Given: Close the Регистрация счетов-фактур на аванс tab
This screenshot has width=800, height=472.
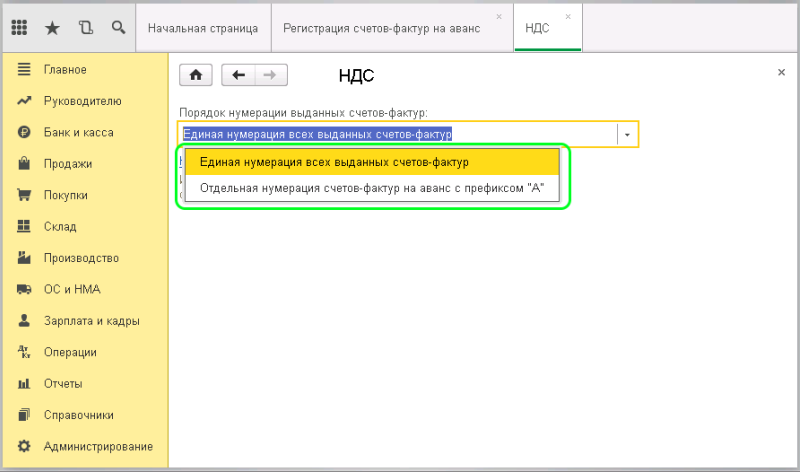Looking at the screenshot, I should tap(499, 17).
